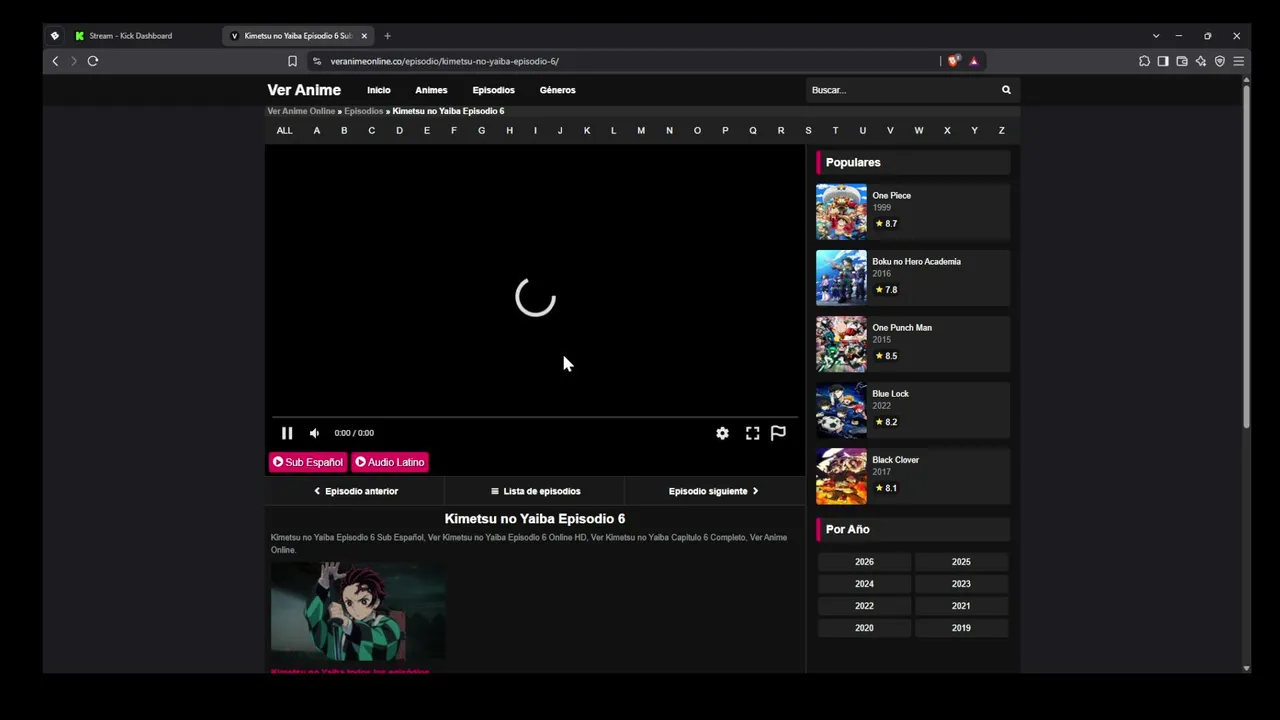Viewport: 1280px width, 720px height.
Task: Pause the video player
Action: pos(286,433)
